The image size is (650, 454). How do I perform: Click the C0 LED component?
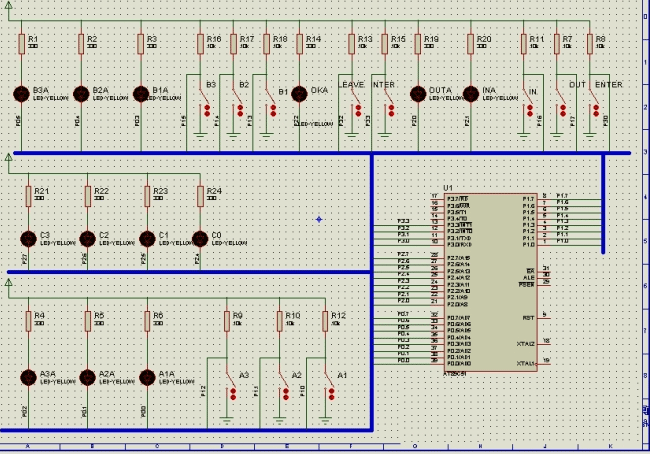point(200,240)
